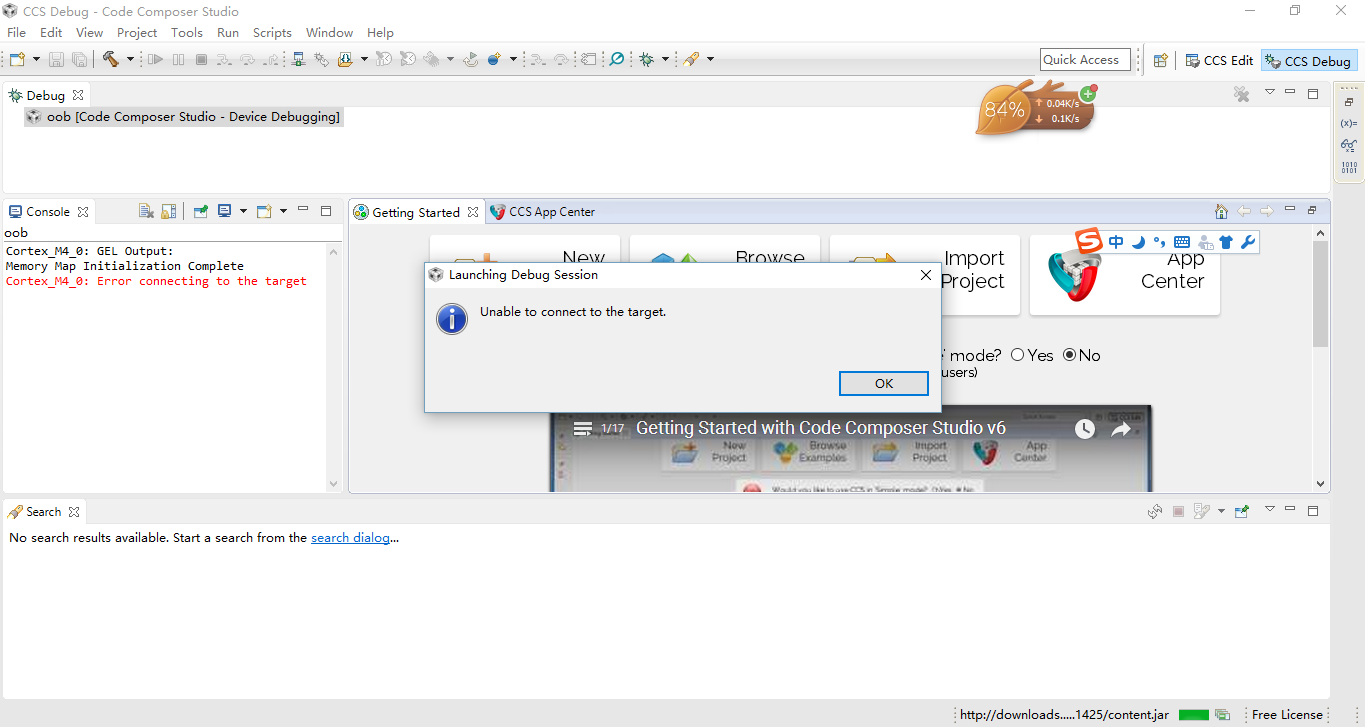Viewport: 1365px width, 727px height.
Task: Select the Console tab
Action: point(48,212)
